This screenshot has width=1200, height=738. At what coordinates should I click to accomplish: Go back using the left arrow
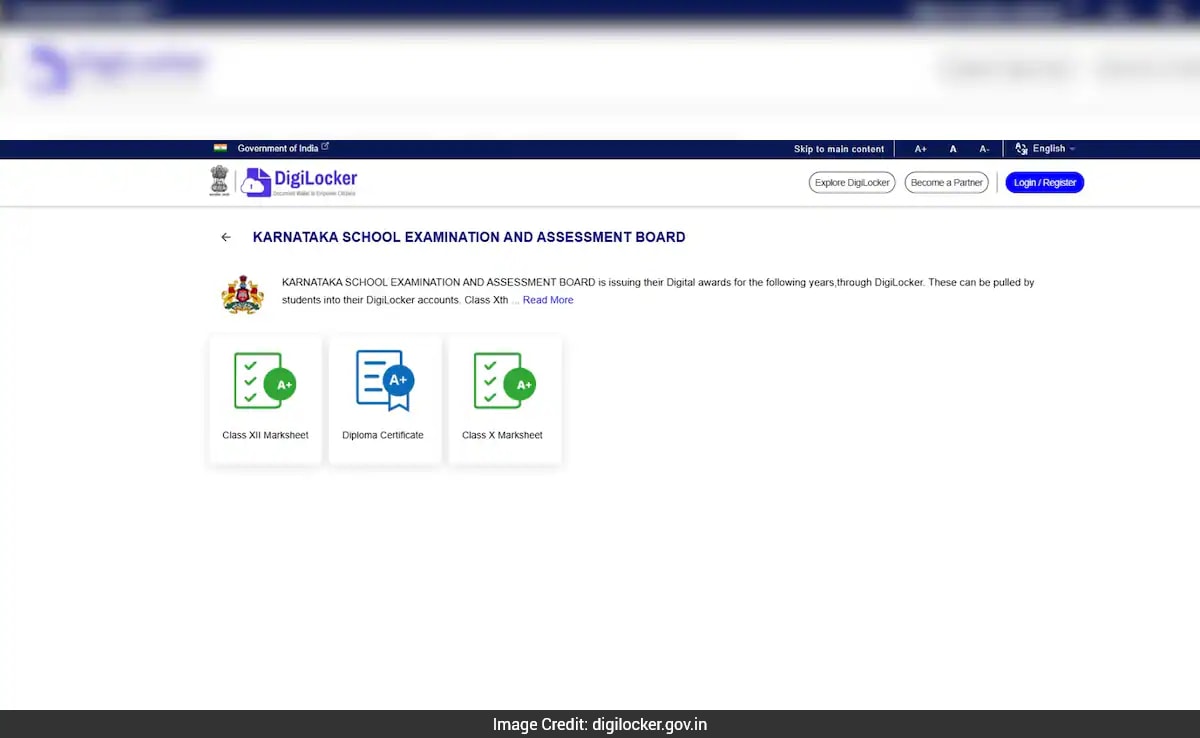(x=226, y=238)
